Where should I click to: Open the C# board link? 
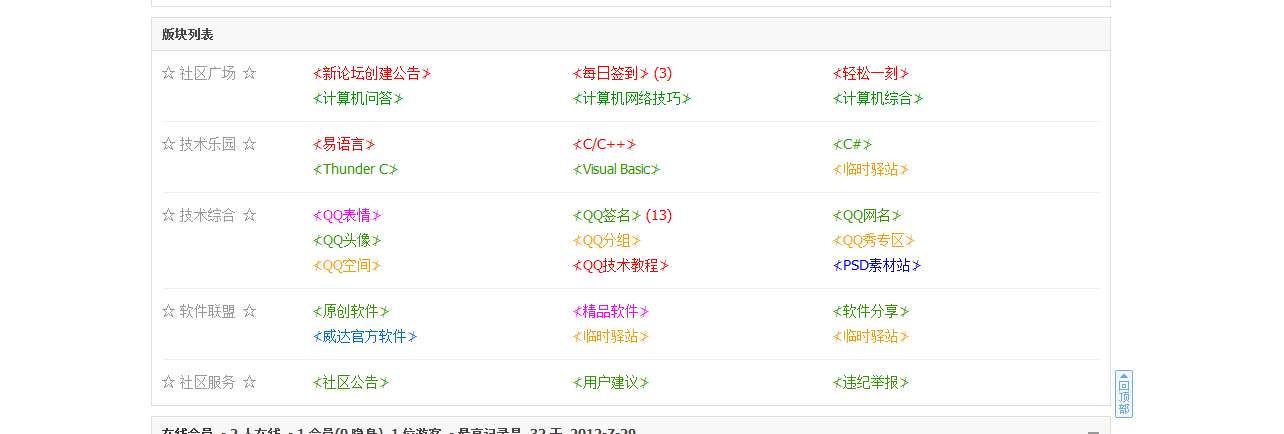coord(853,144)
